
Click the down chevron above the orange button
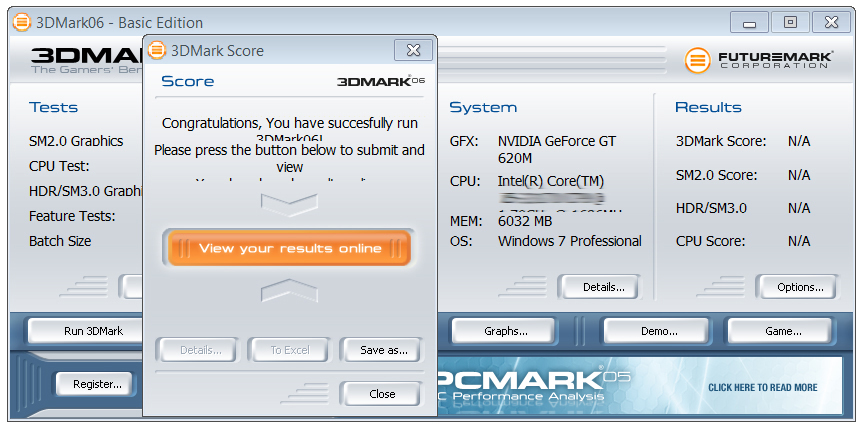pyautogui.click(x=288, y=204)
